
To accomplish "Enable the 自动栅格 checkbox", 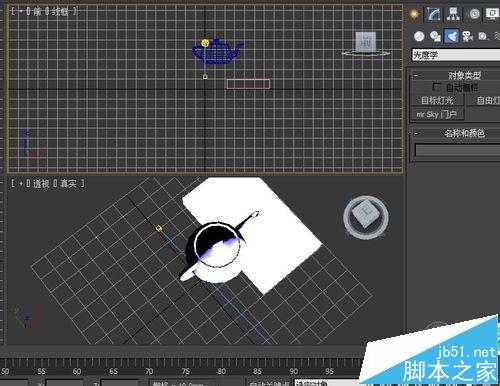I will 436,87.
